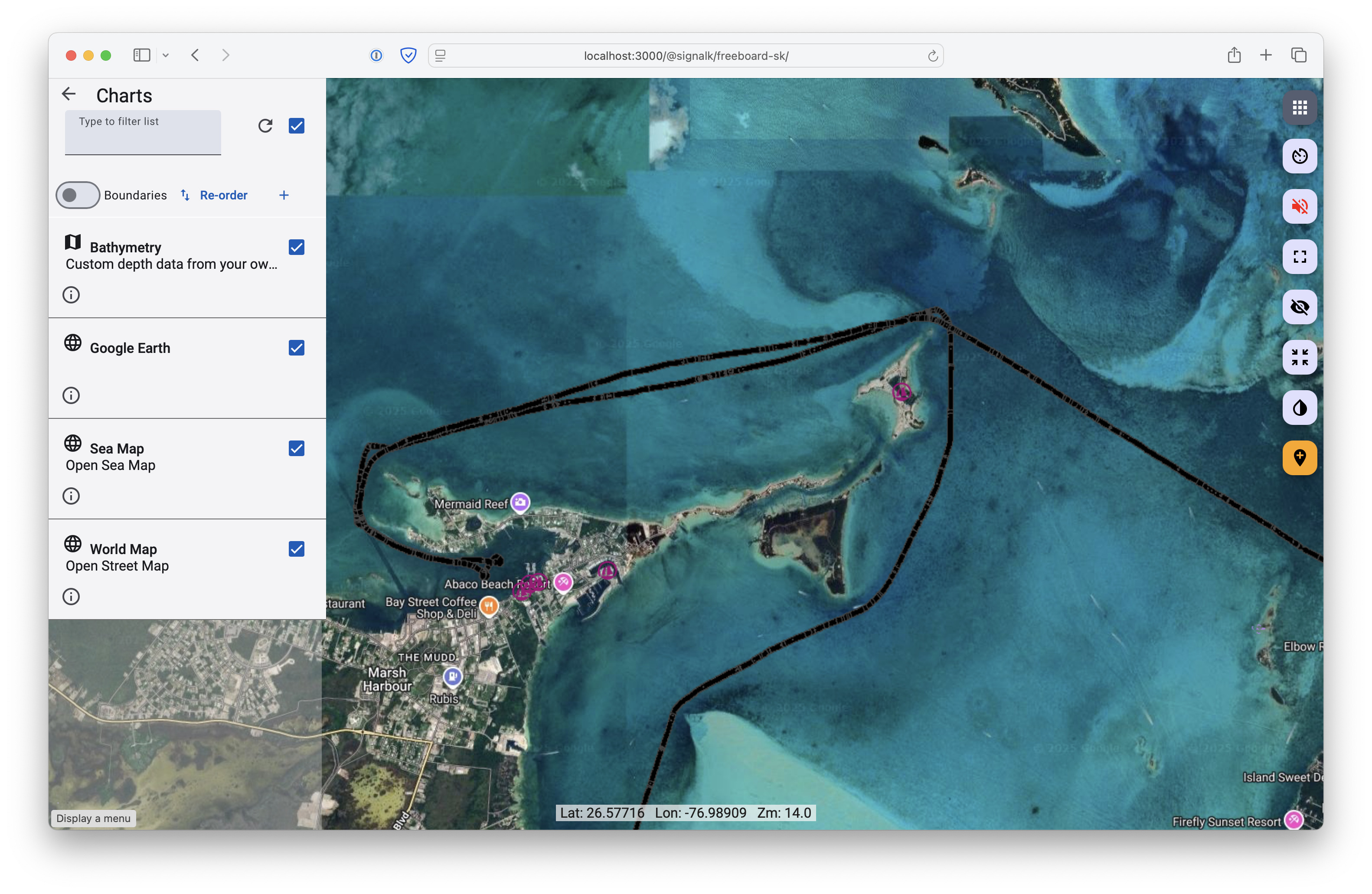
Task: Toggle the Safari sidebar button
Action: pos(142,55)
